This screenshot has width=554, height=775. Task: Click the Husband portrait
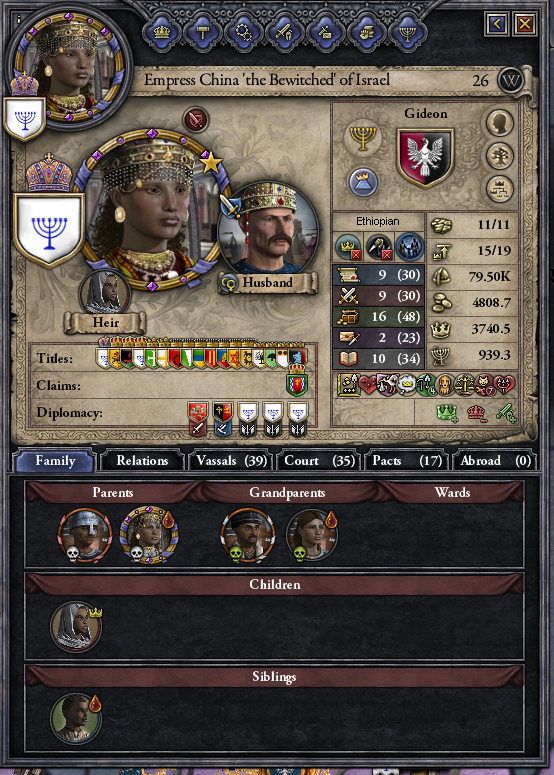(269, 228)
